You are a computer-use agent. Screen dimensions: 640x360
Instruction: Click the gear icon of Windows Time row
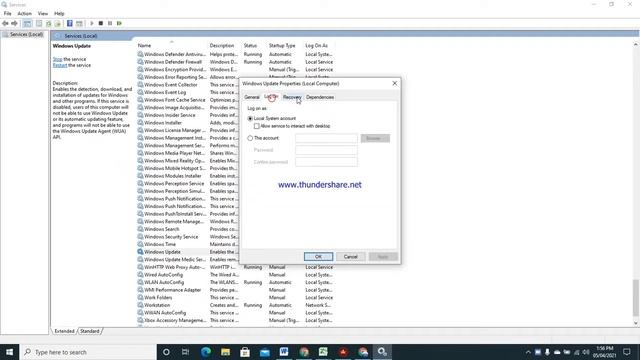point(140,244)
